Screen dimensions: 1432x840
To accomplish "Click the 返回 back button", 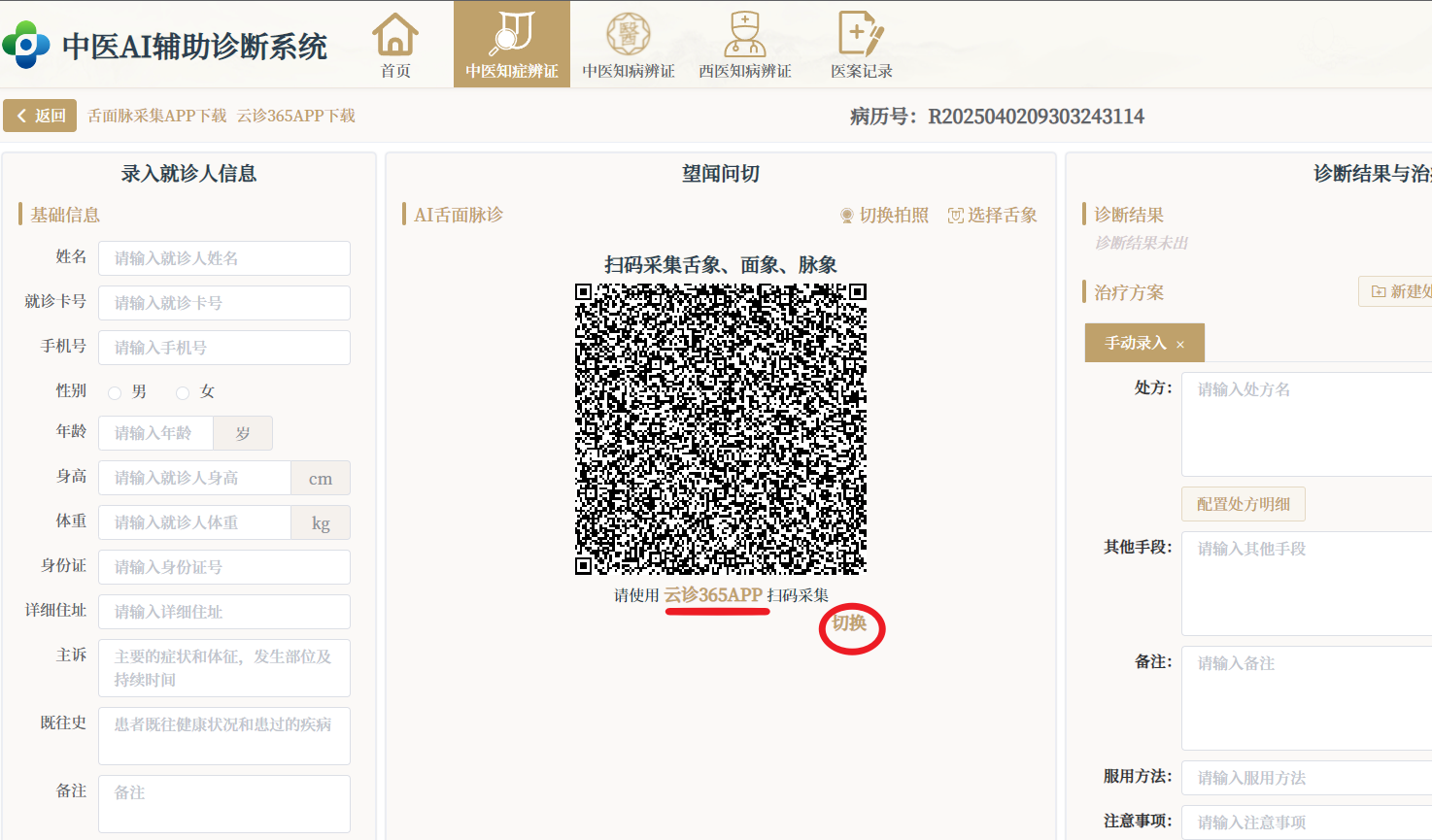I will pos(40,116).
